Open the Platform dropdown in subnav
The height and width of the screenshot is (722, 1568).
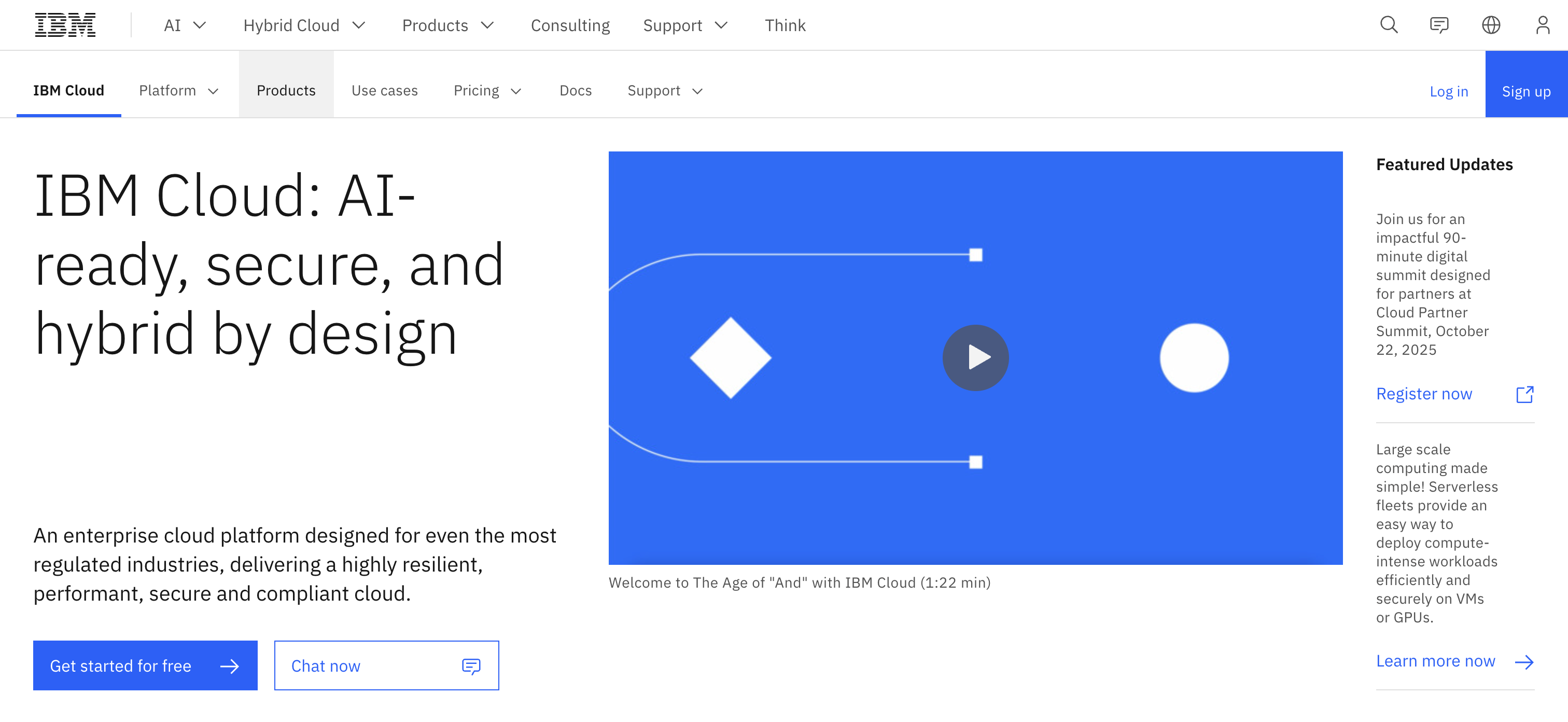click(178, 91)
